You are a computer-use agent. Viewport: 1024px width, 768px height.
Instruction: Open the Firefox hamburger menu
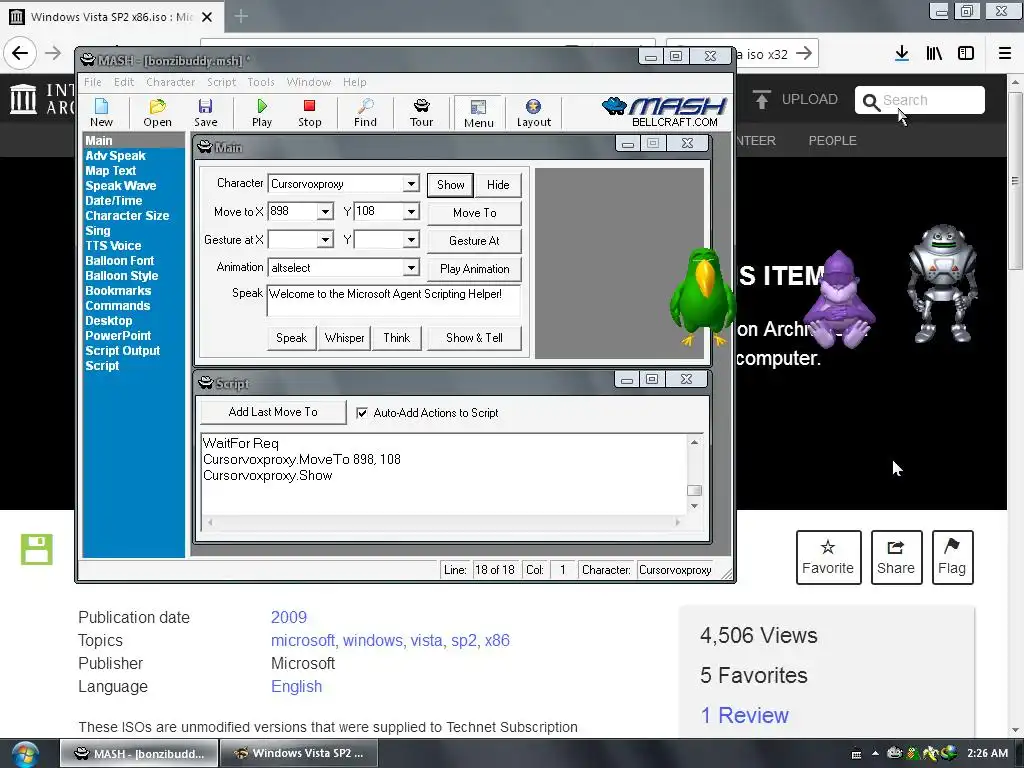pyautogui.click(x=1005, y=54)
